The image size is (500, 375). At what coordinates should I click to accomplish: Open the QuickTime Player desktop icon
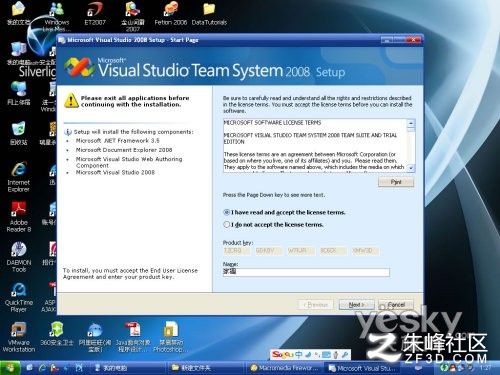click(x=19, y=297)
